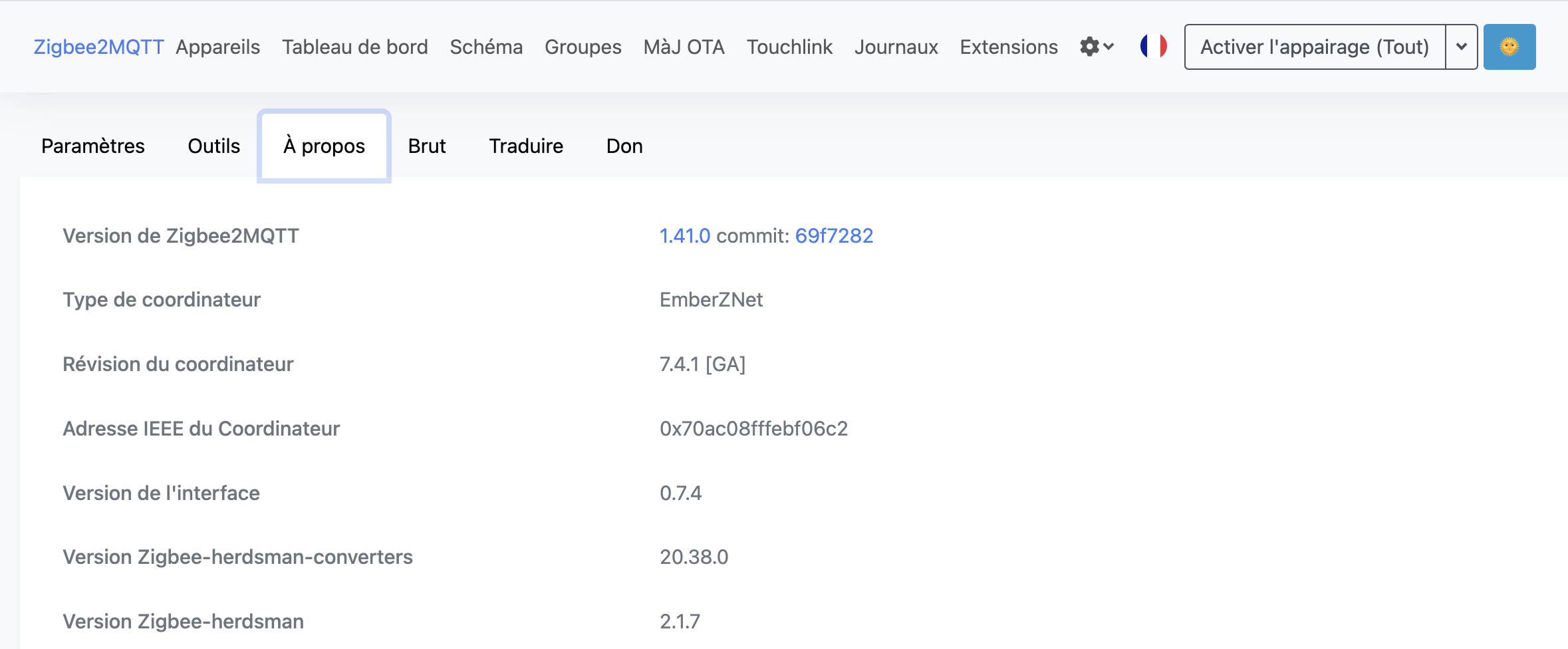
Task: Open MàJ OTA page
Action: 684,47
